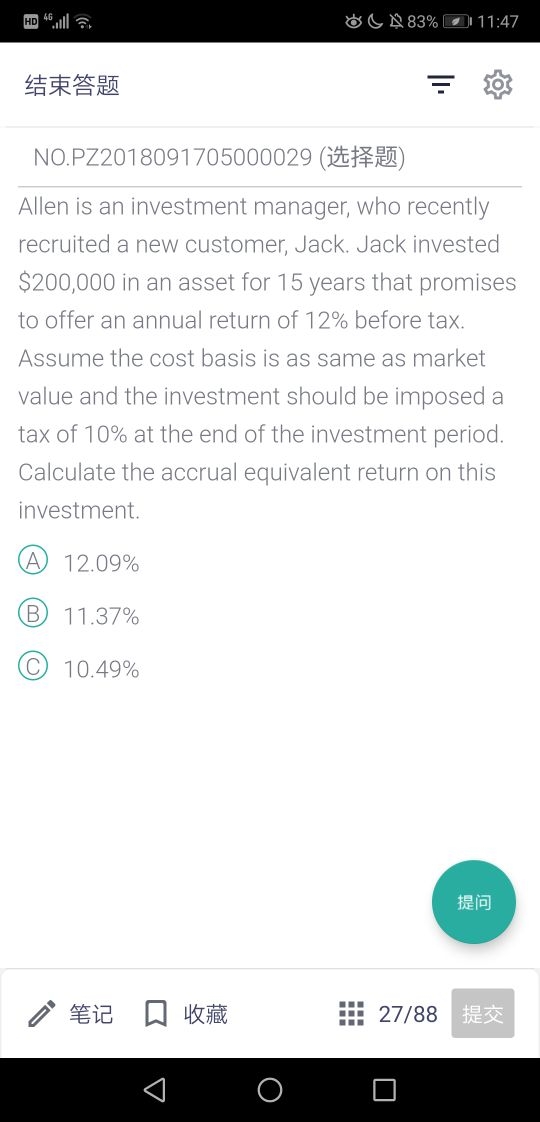
Task: Open the 27/88 question counter
Action: click(408, 1014)
